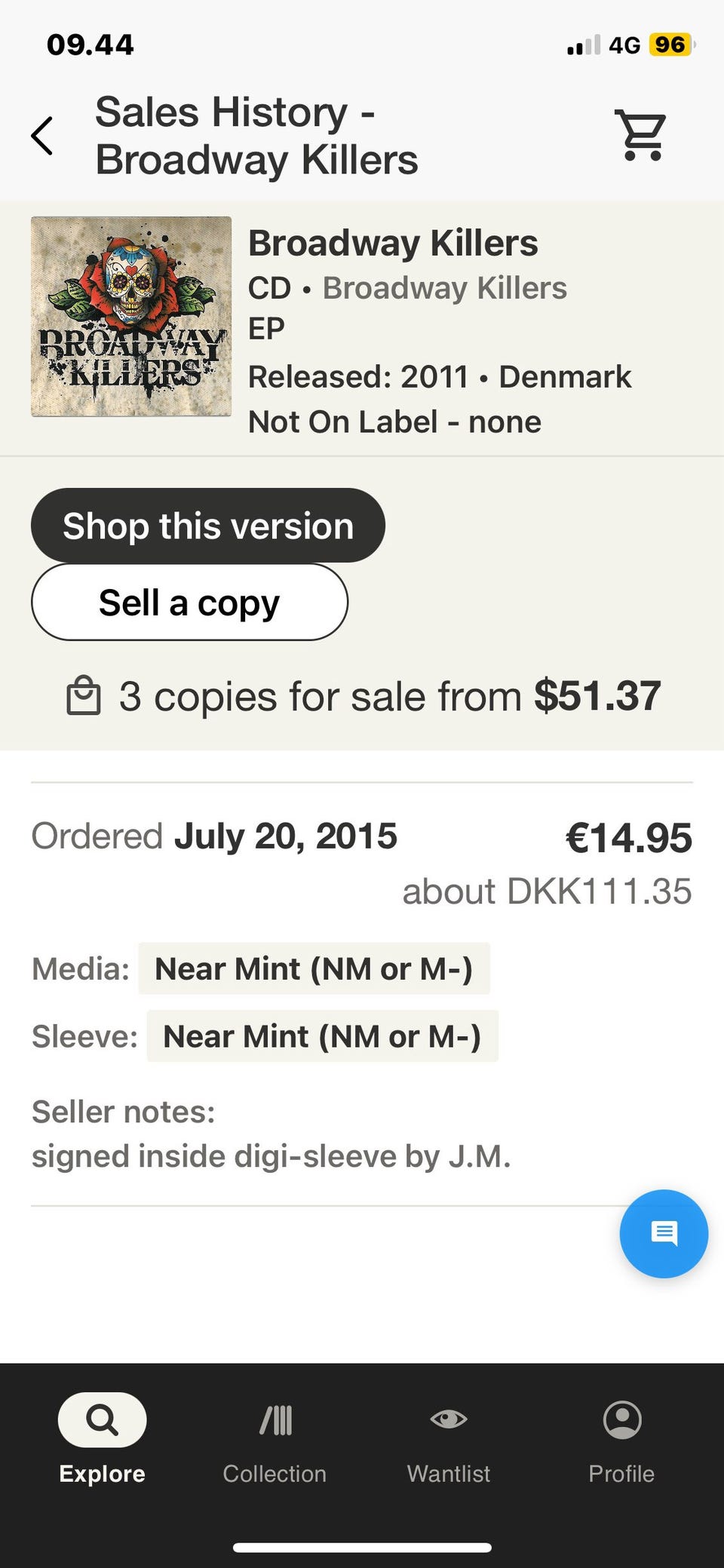Switch to the Profile tab label
This screenshot has width=724, height=1568.
pyautogui.click(x=621, y=1474)
